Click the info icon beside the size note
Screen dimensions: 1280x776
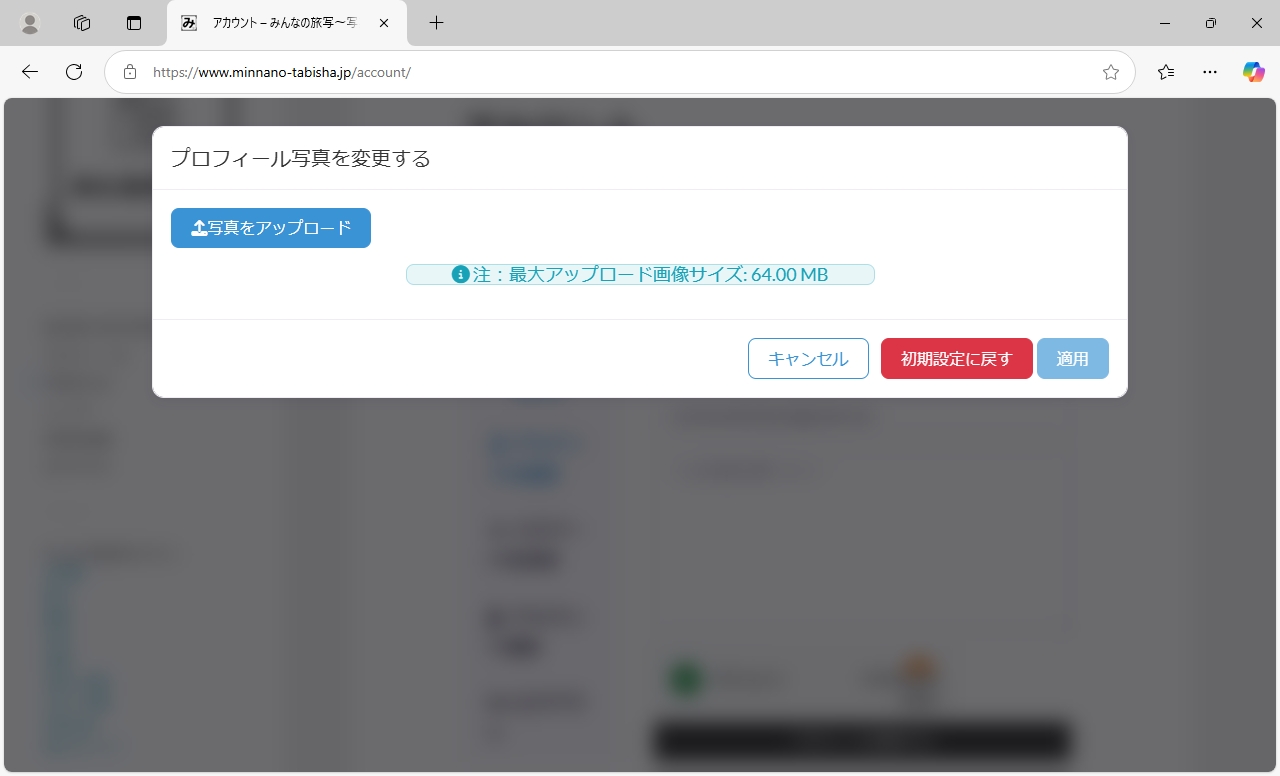[460, 275]
